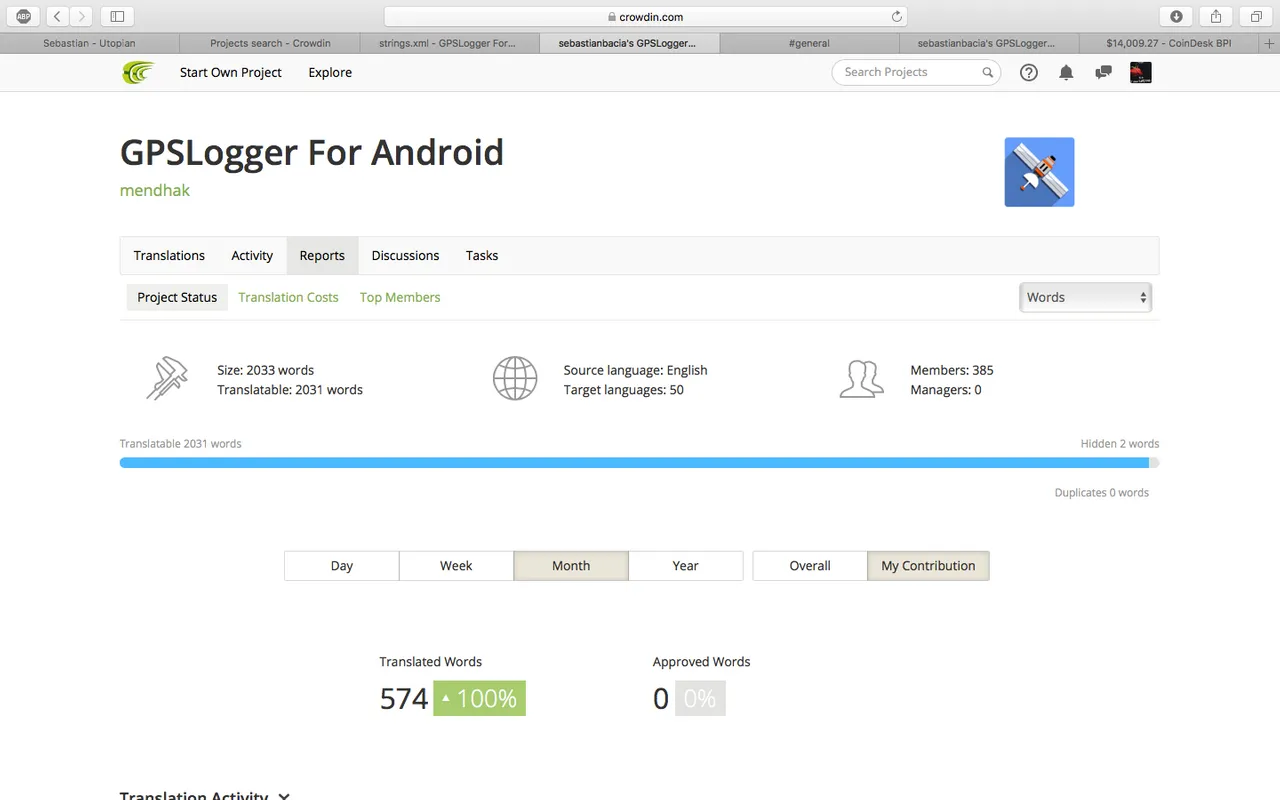The height and width of the screenshot is (800, 1280).
Task: Click the search magnifier icon
Action: click(987, 72)
